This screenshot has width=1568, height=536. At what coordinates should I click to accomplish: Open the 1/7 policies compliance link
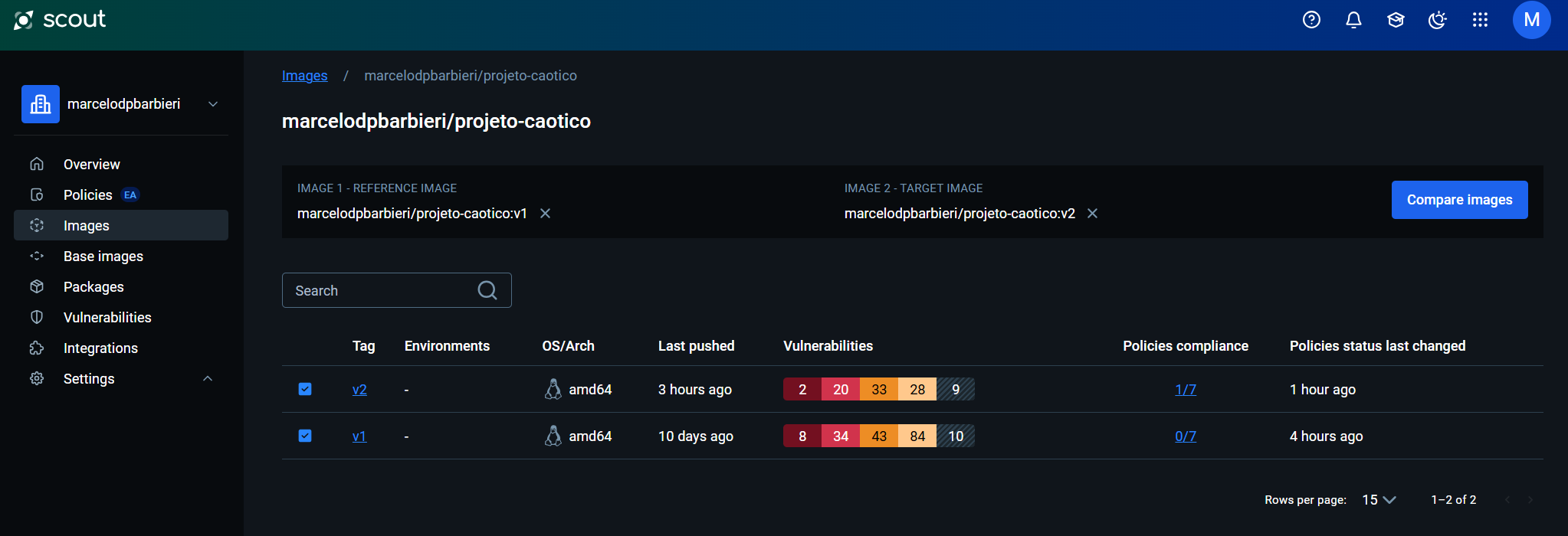1186,390
